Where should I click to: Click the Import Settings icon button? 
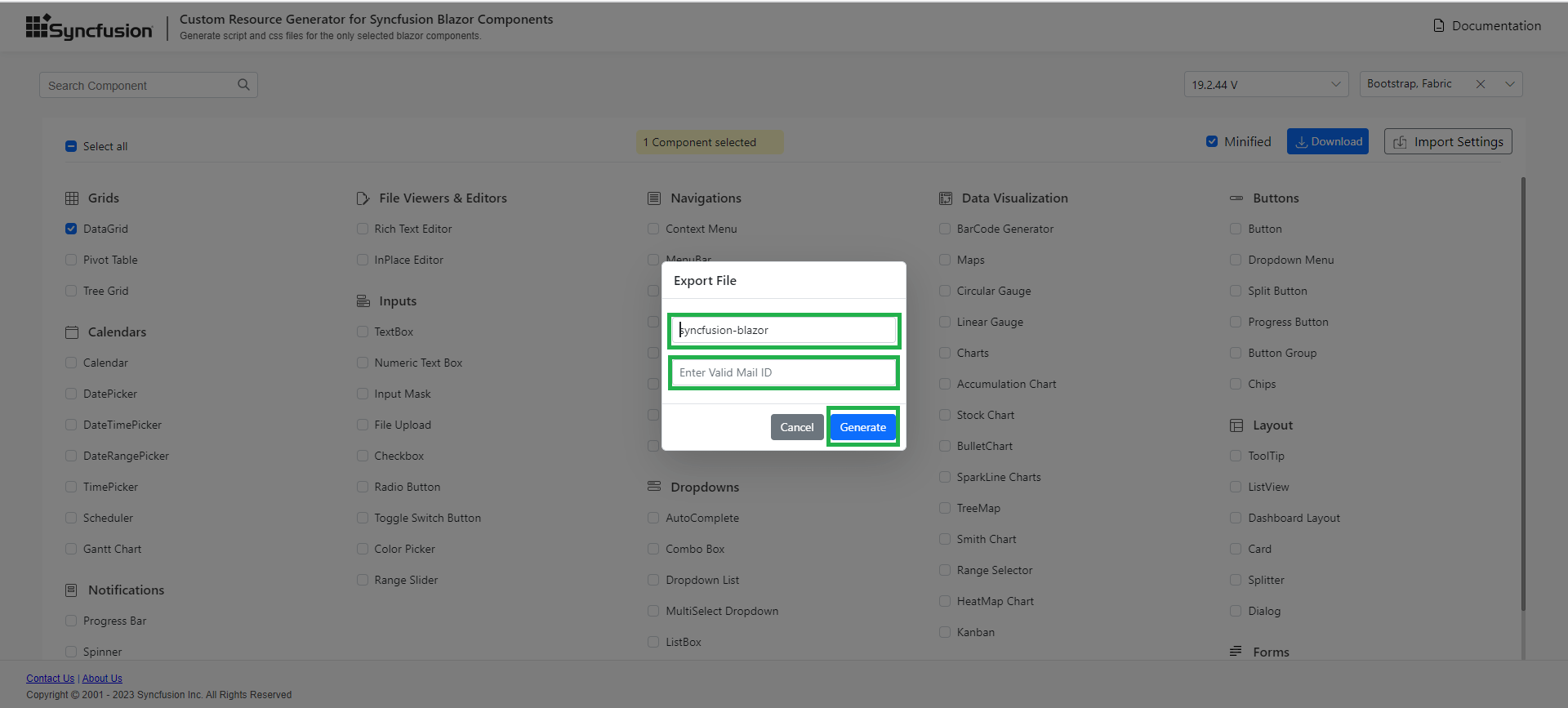click(x=1448, y=141)
